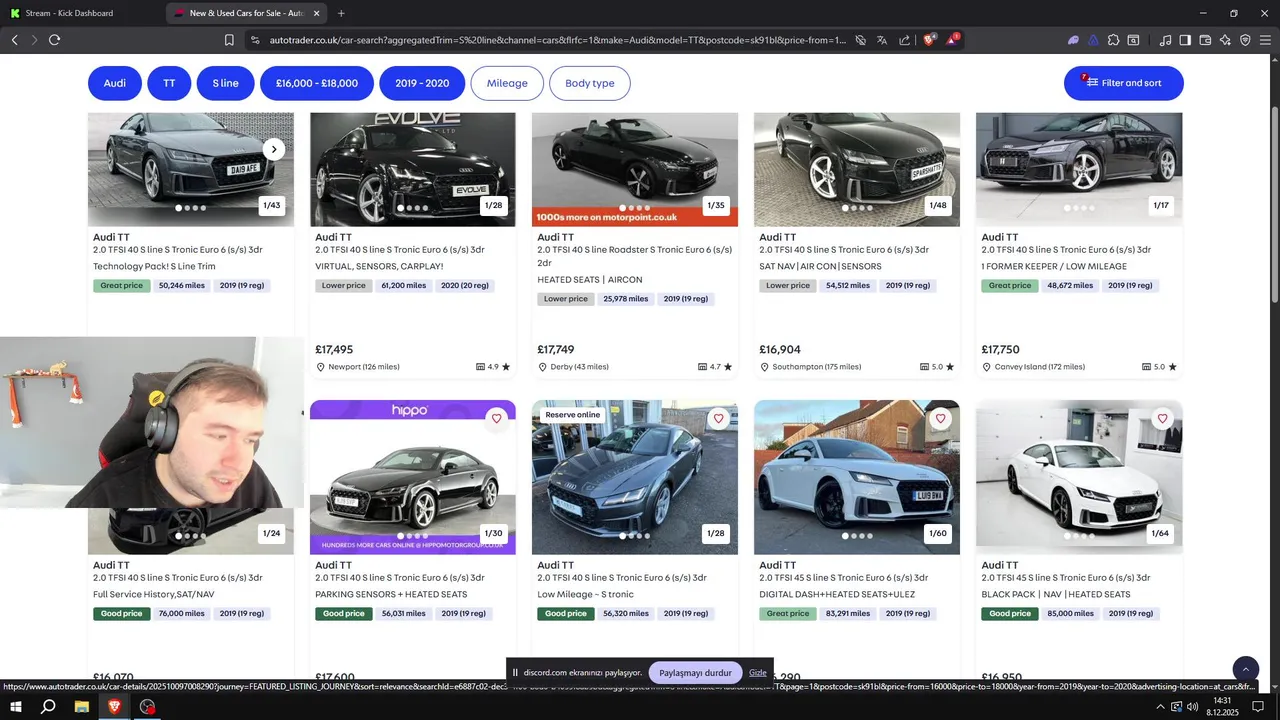Save the white Black Pack TT listing

click(x=1162, y=418)
